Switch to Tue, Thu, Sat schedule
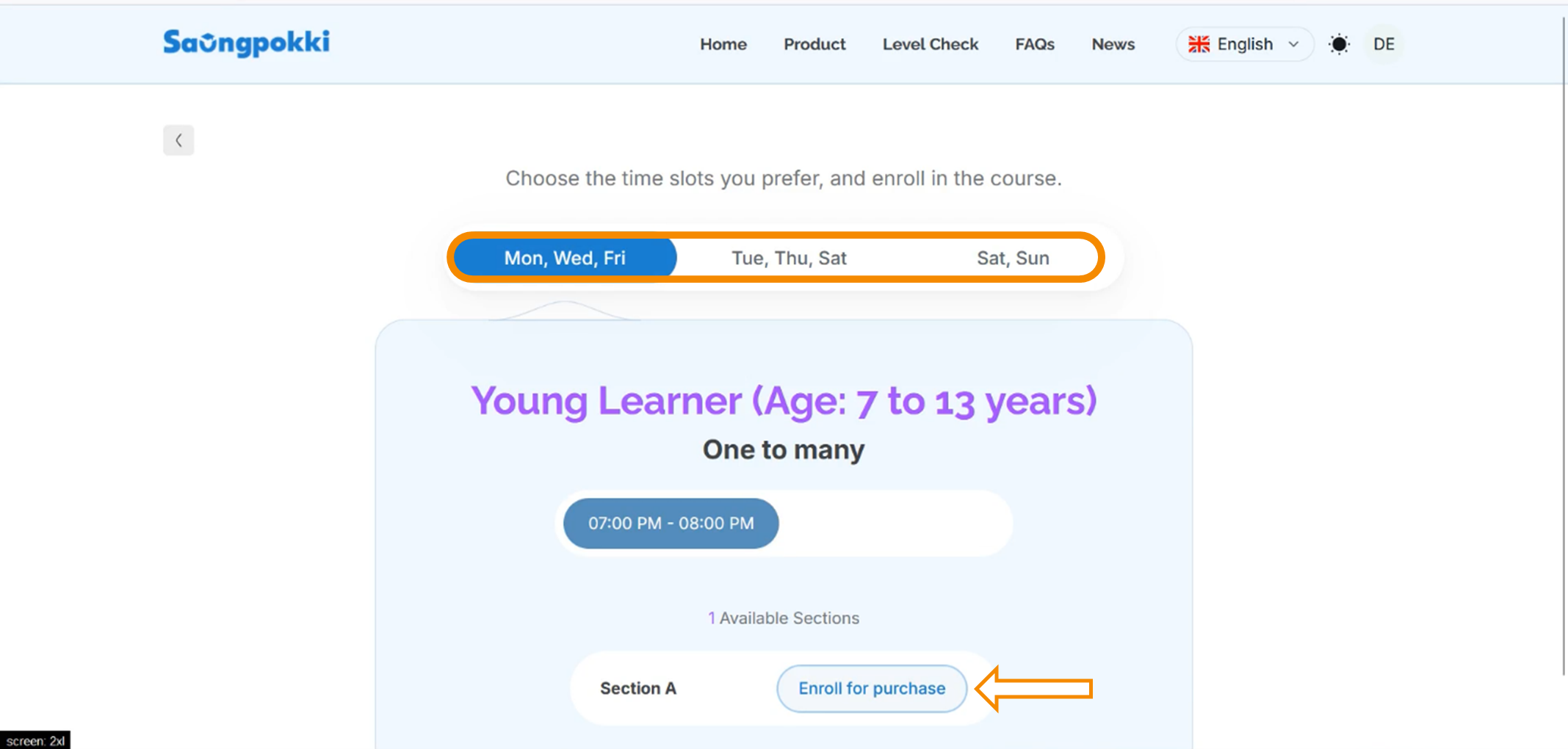 pos(789,258)
